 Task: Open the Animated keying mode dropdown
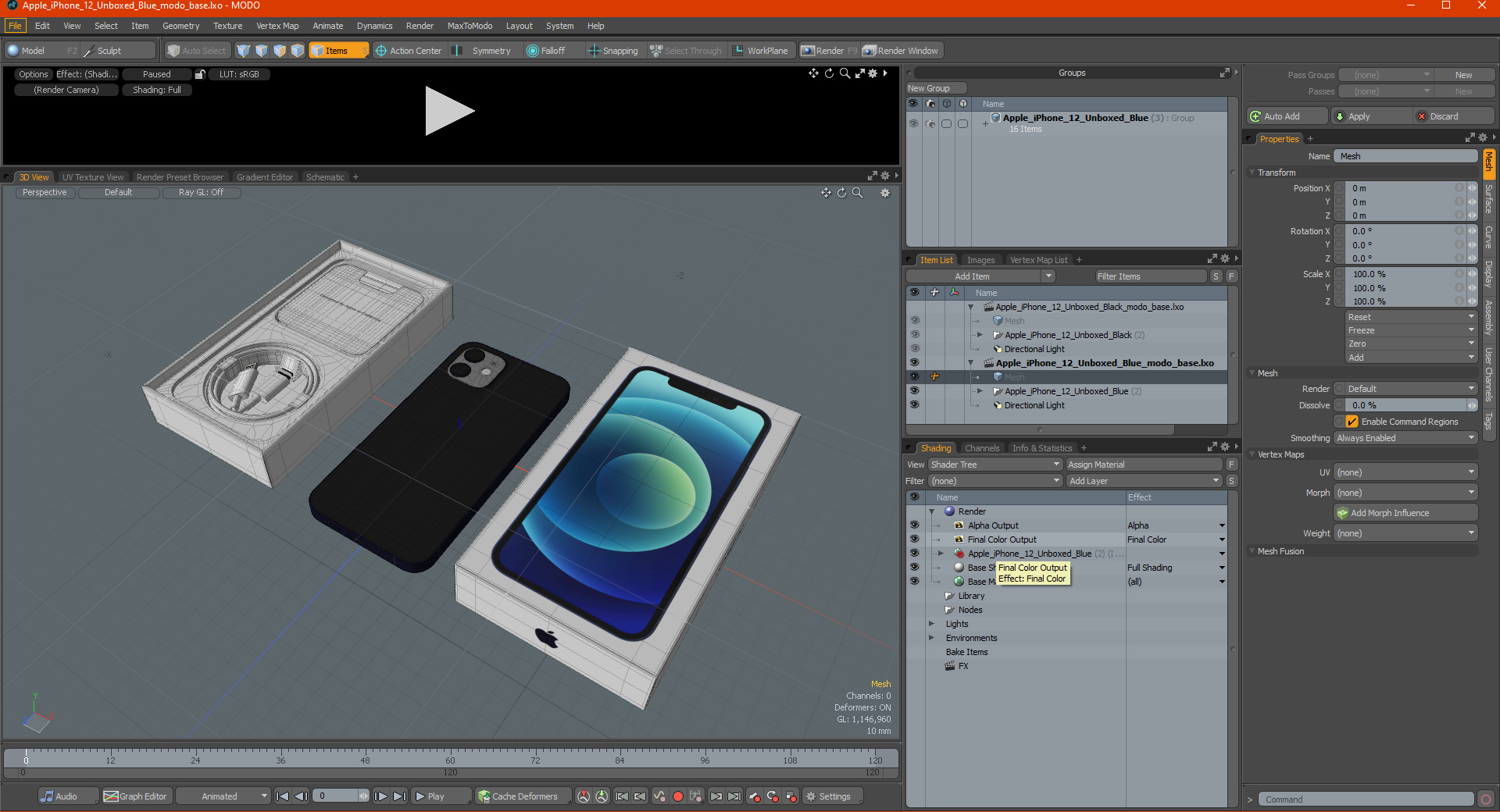coord(223,796)
